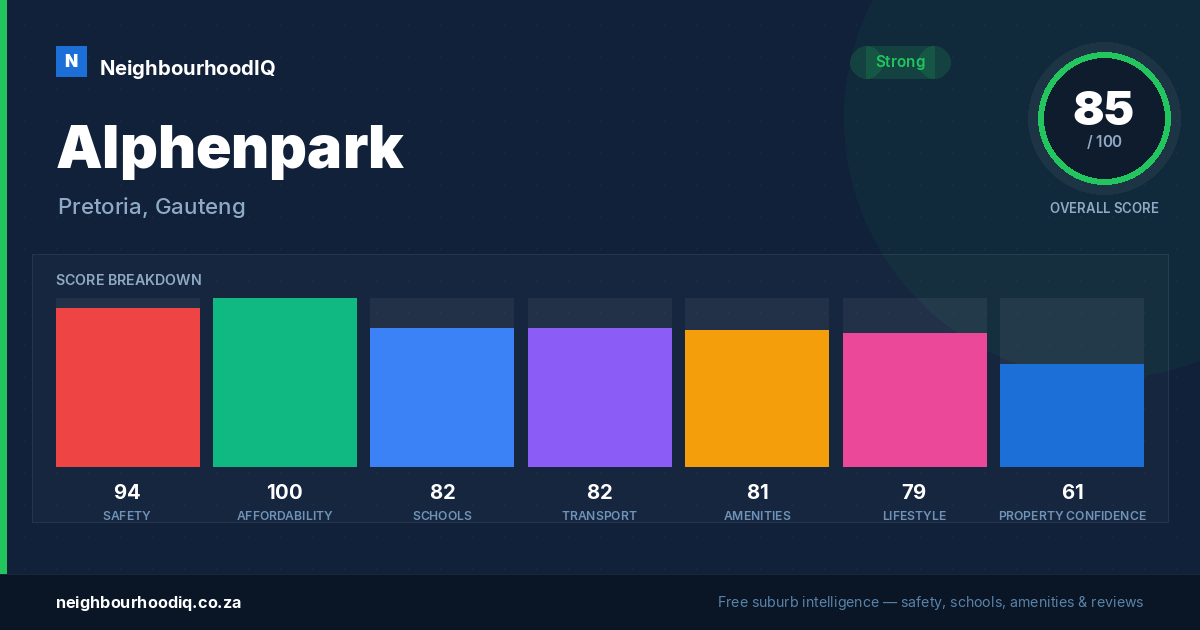Click the orange Amenities bar
This screenshot has height=630, width=1200.
click(757, 398)
